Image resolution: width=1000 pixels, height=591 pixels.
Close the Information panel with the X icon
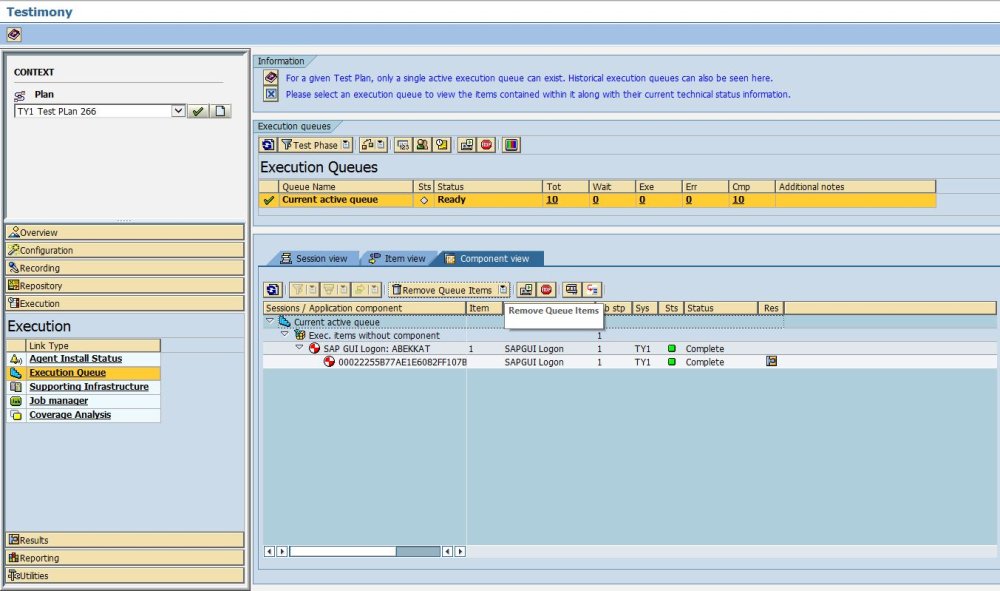(x=271, y=94)
